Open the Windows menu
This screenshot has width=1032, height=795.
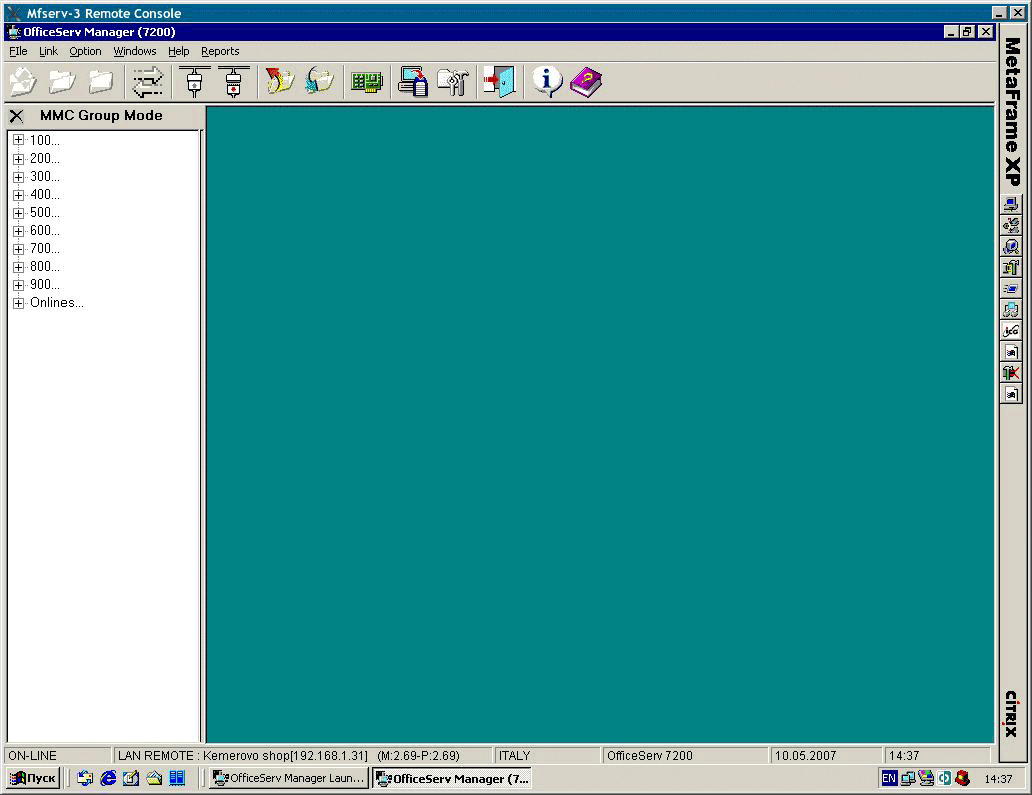tap(134, 51)
